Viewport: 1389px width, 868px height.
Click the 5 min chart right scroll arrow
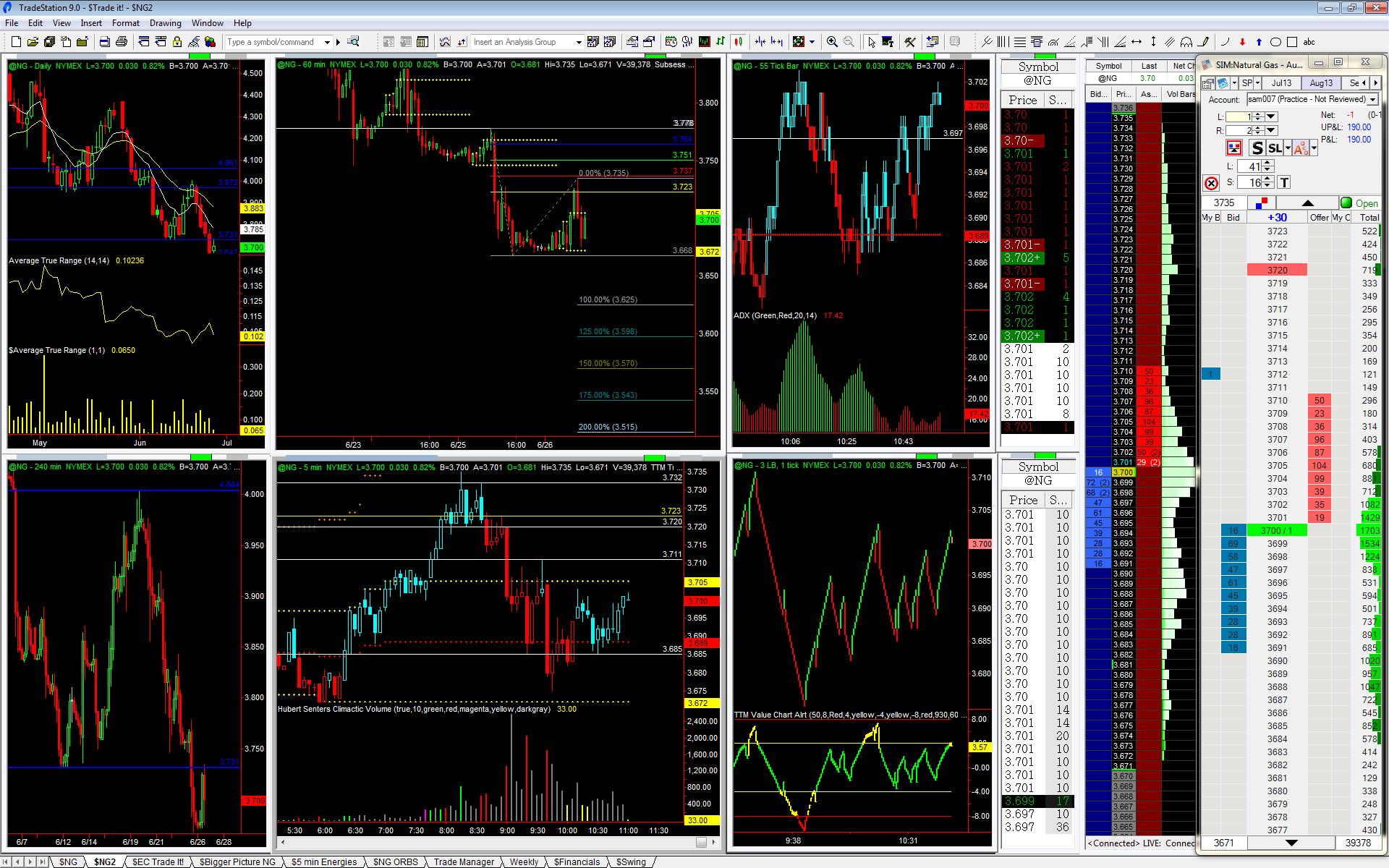click(x=714, y=842)
